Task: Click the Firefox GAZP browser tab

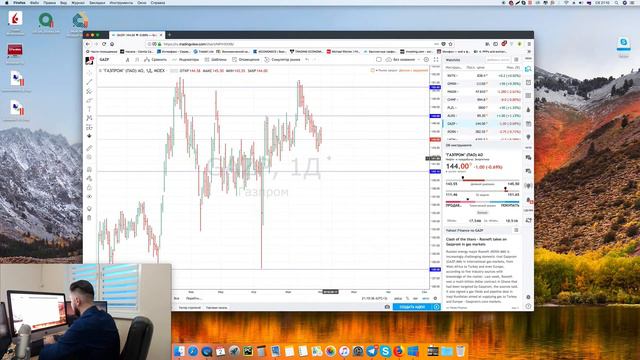Action: (136, 35)
